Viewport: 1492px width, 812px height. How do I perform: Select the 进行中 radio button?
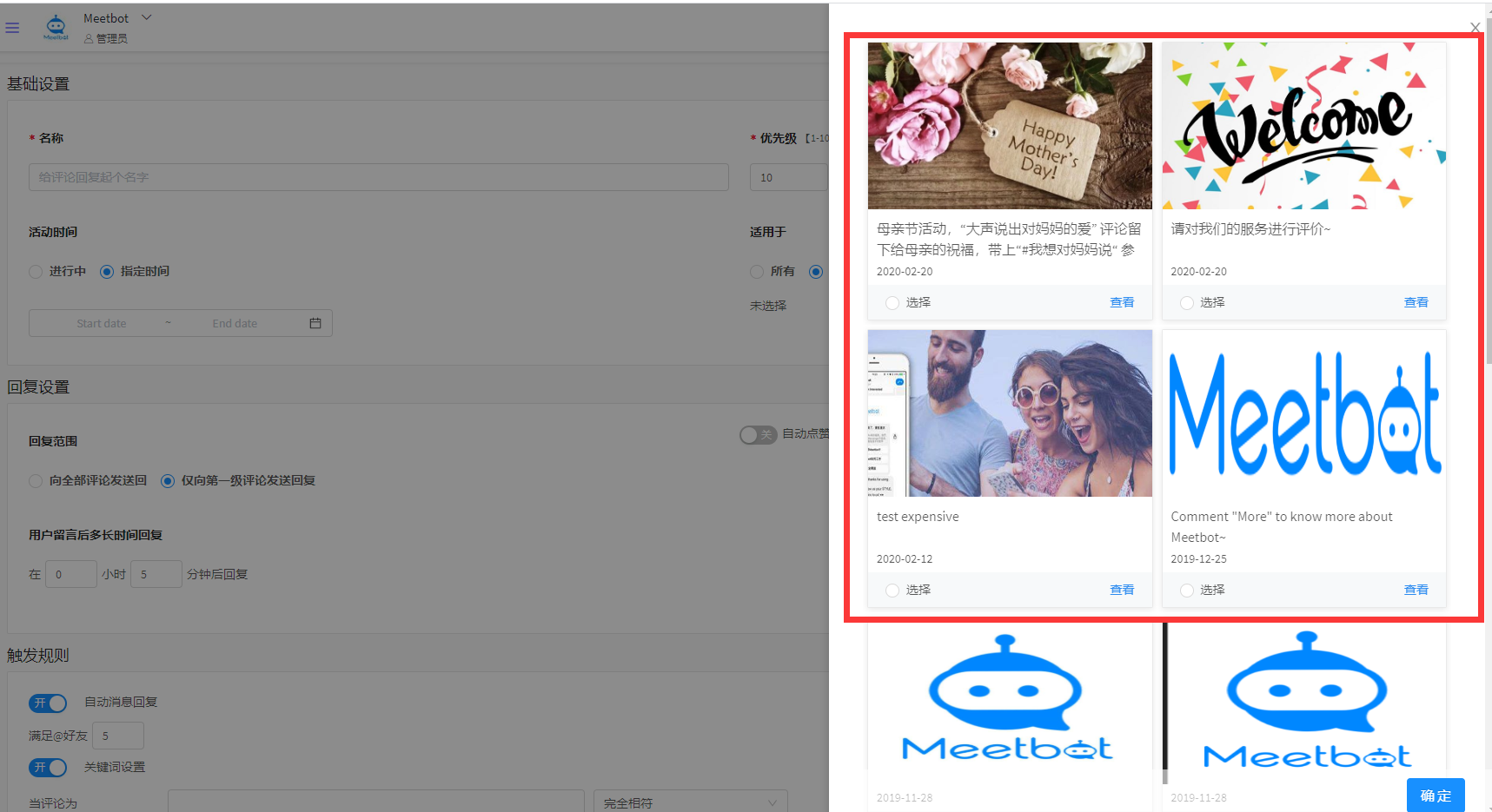click(36, 272)
